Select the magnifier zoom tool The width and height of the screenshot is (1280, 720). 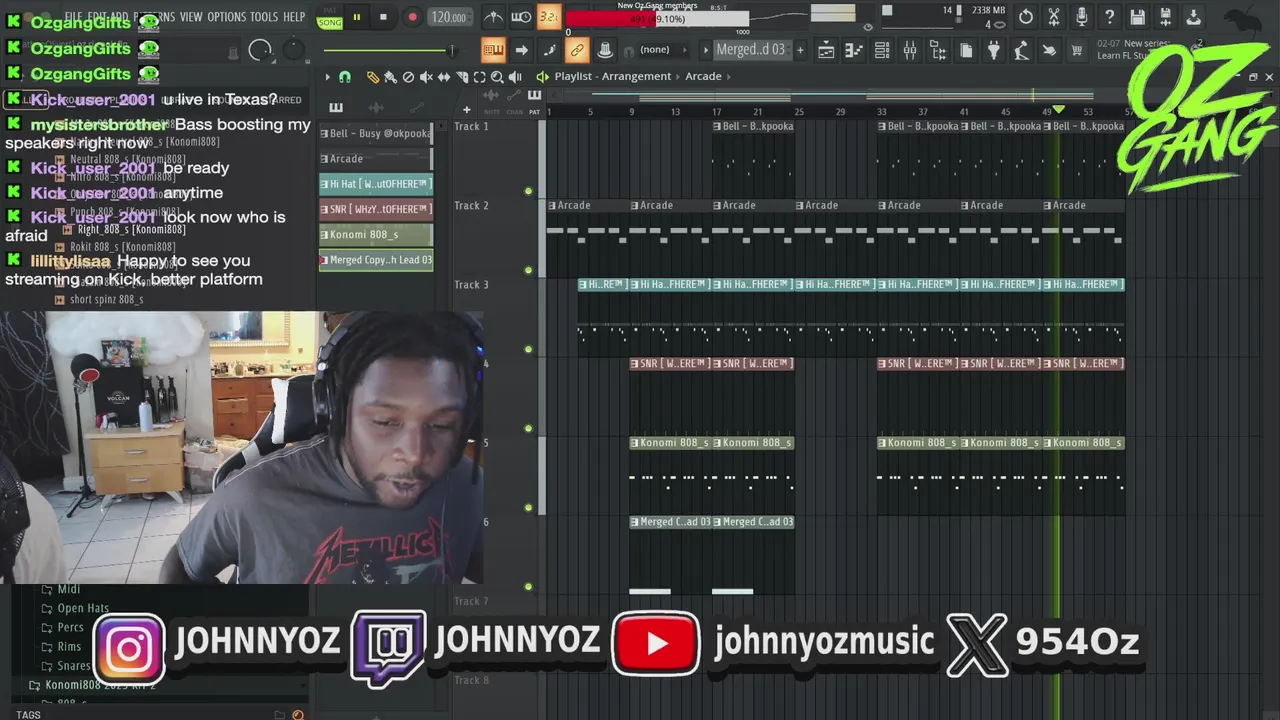tap(497, 77)
